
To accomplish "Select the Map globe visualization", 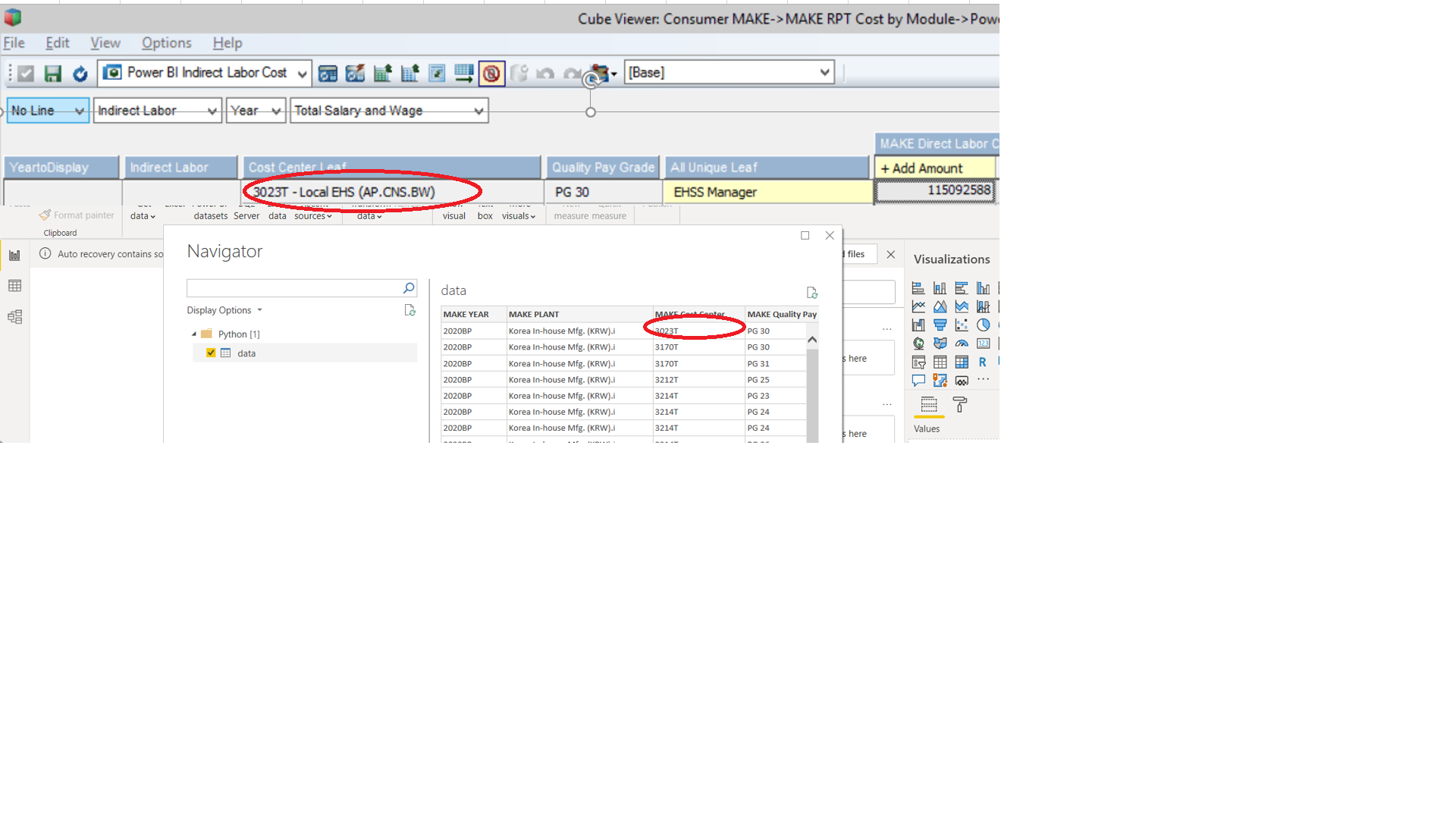I will coord(918,344).
